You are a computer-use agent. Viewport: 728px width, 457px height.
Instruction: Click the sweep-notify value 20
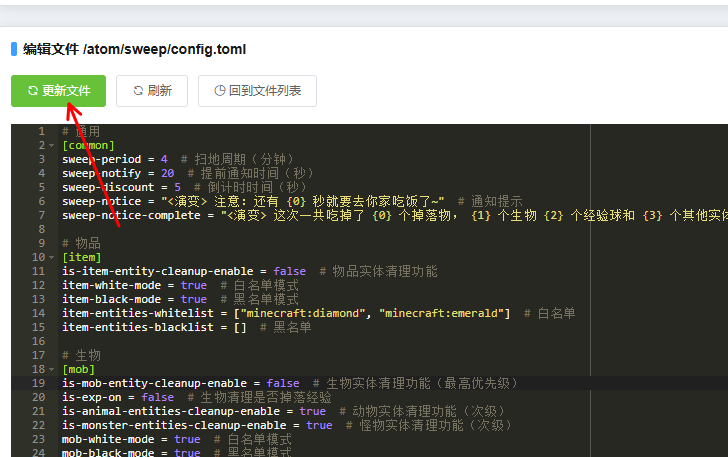(167, 173)
